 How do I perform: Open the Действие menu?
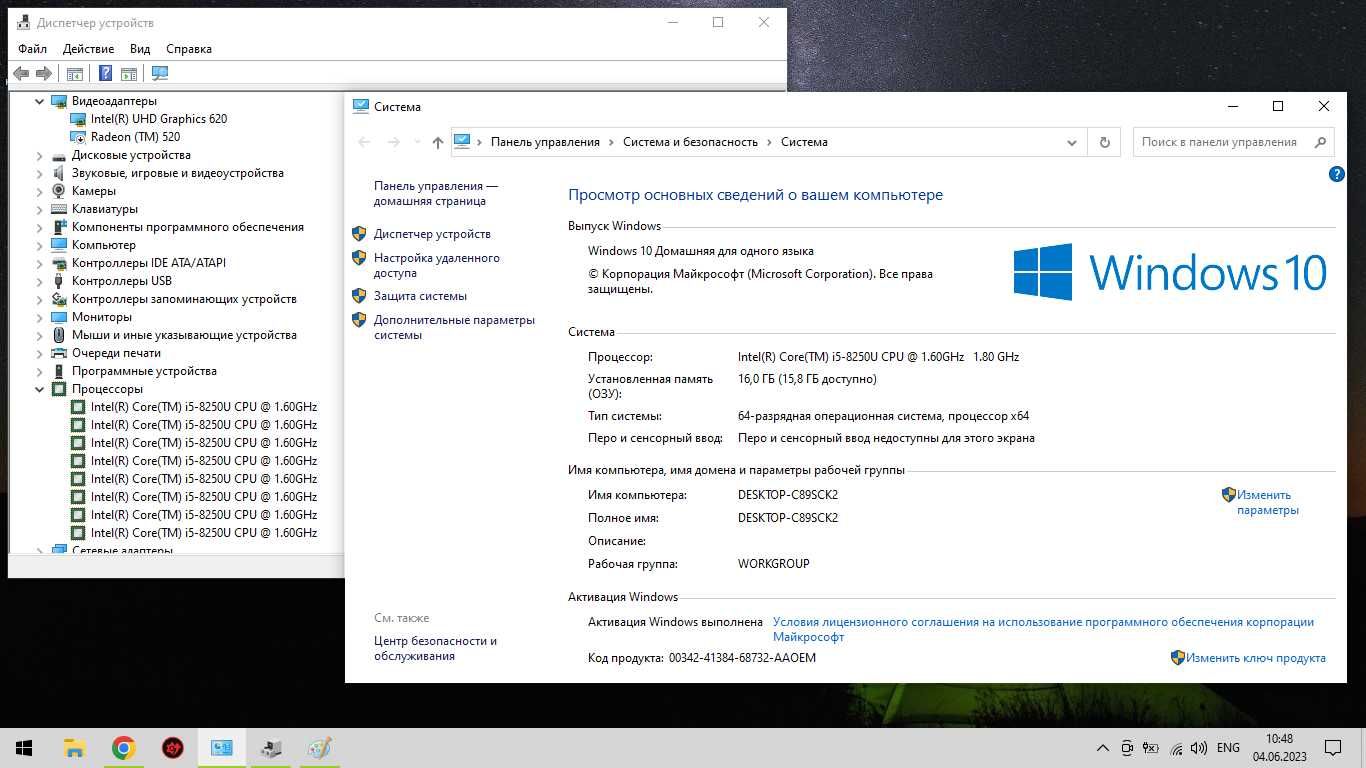click(88, 49)
